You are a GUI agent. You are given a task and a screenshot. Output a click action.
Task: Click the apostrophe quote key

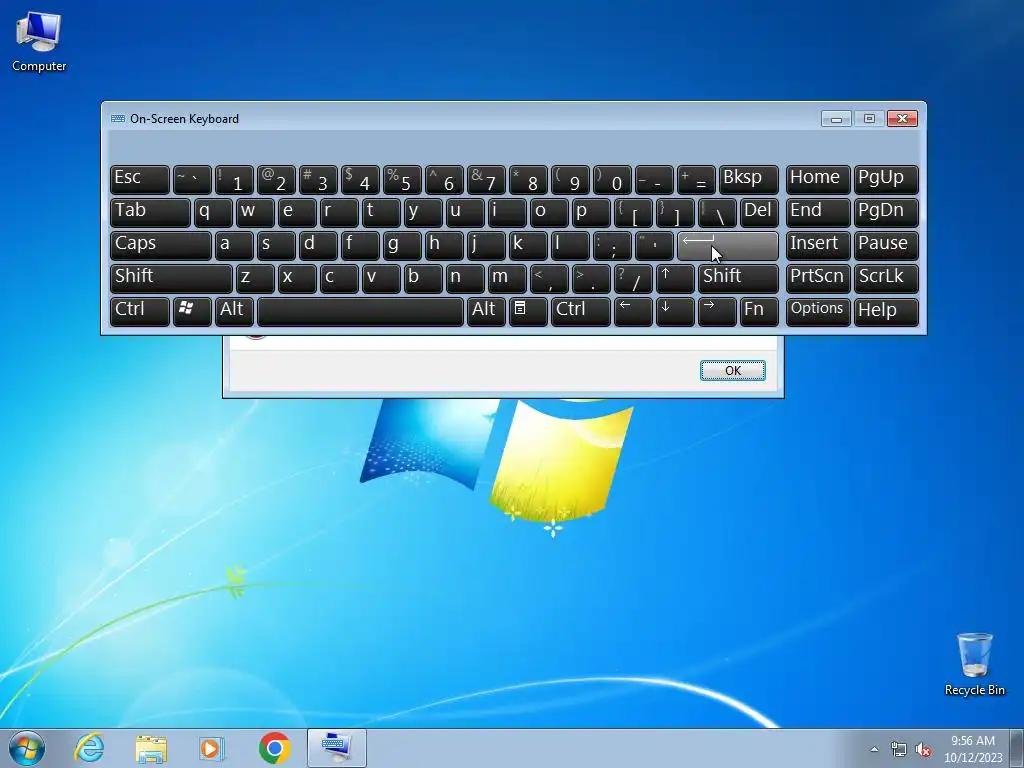coord(654,245)
